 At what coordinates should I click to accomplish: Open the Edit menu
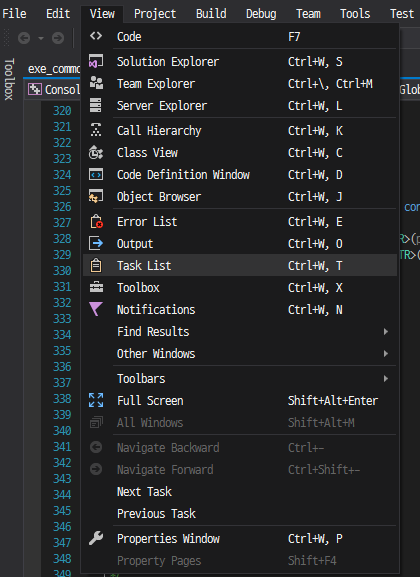coord(58,14)
